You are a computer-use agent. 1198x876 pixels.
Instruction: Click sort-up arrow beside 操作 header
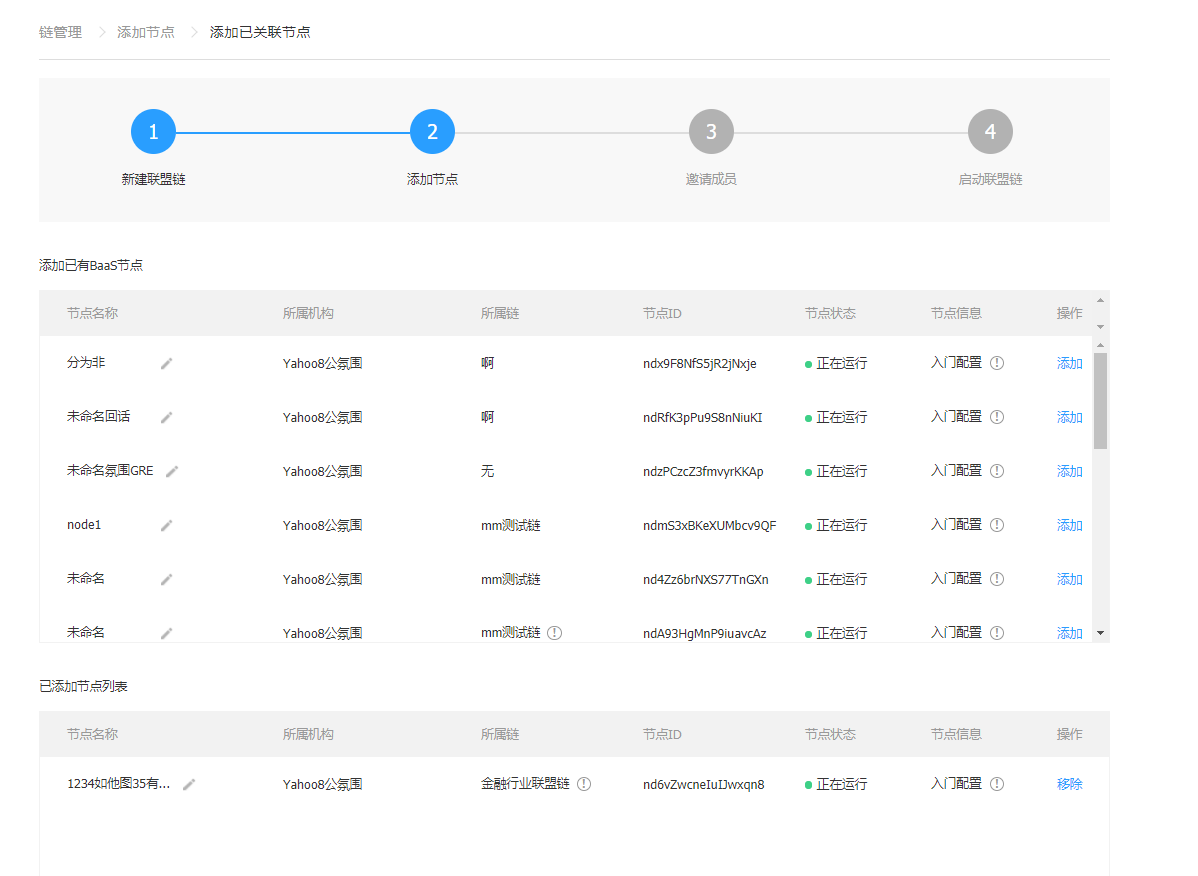point(1100,300)
